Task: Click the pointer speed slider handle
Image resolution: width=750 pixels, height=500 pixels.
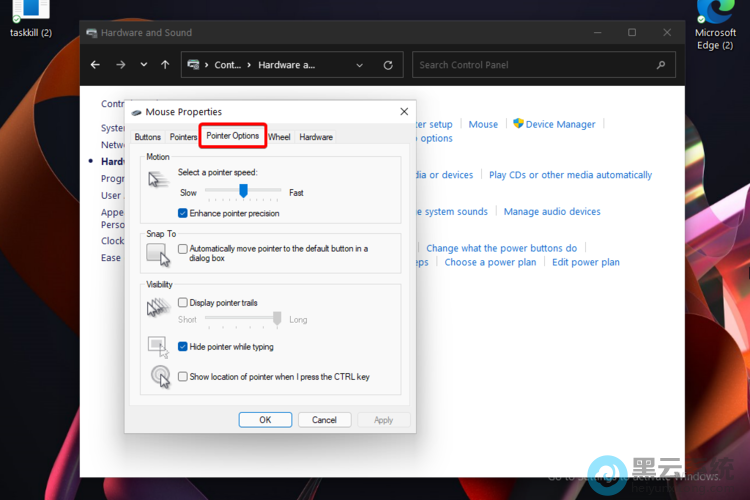Action: 243,190
